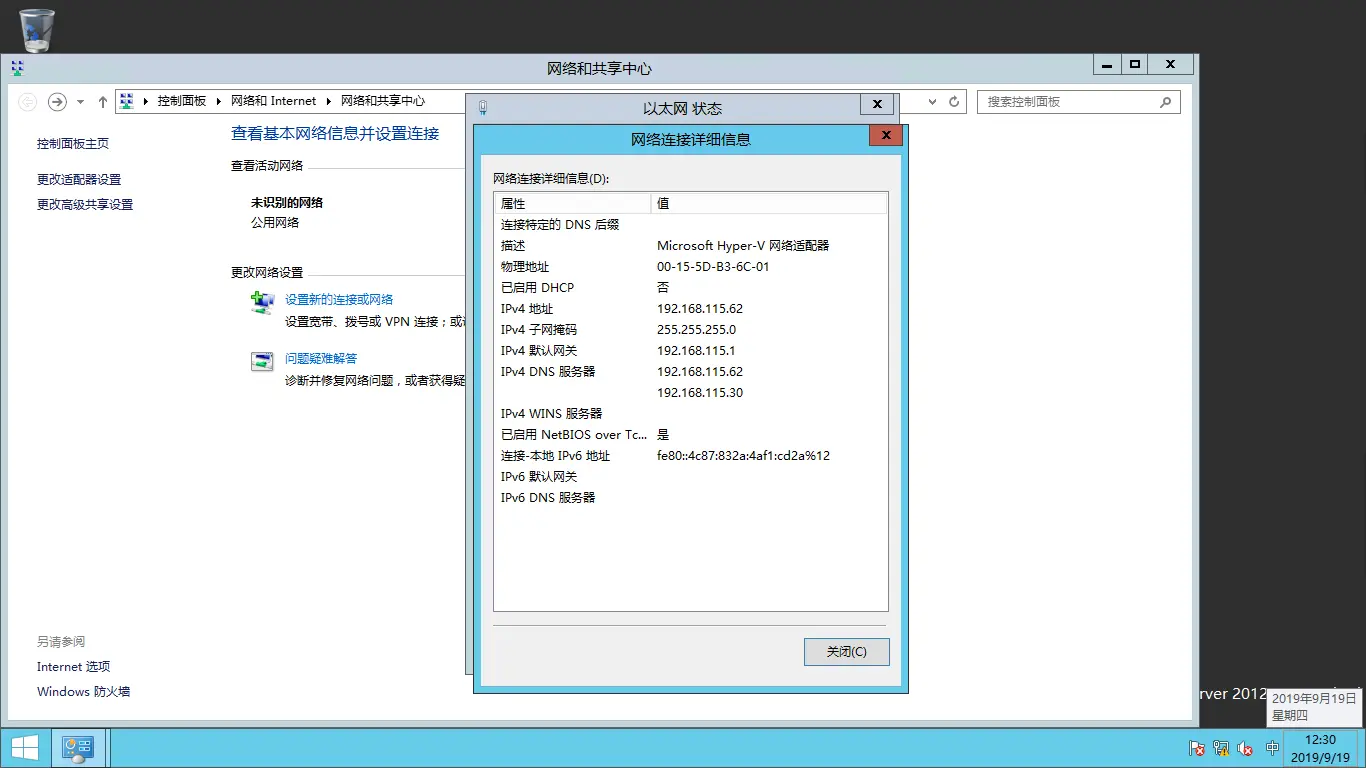This screenshot has width=1366, height=768.
Task: Click the control panel icon in address bar
Action: [127, 101]
